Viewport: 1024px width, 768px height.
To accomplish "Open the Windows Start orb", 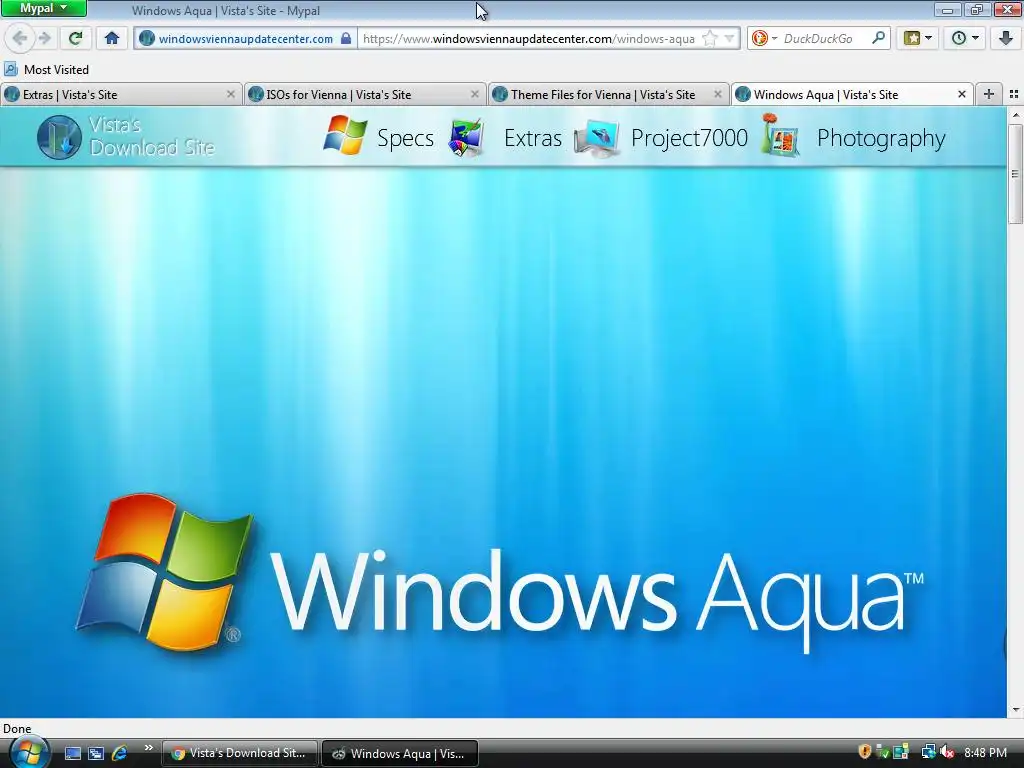I will pos(29,752).
